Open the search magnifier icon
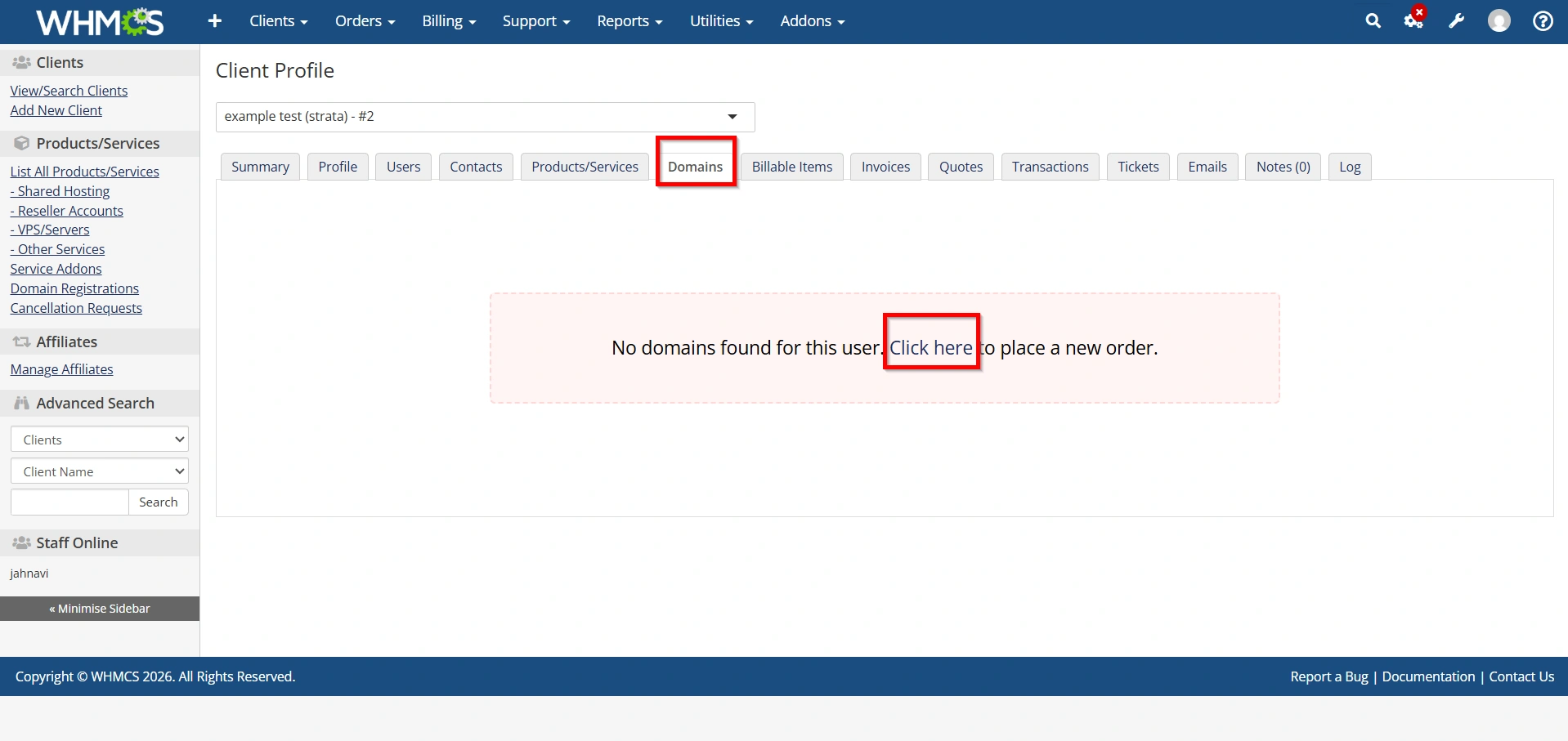 [1373, 21]
